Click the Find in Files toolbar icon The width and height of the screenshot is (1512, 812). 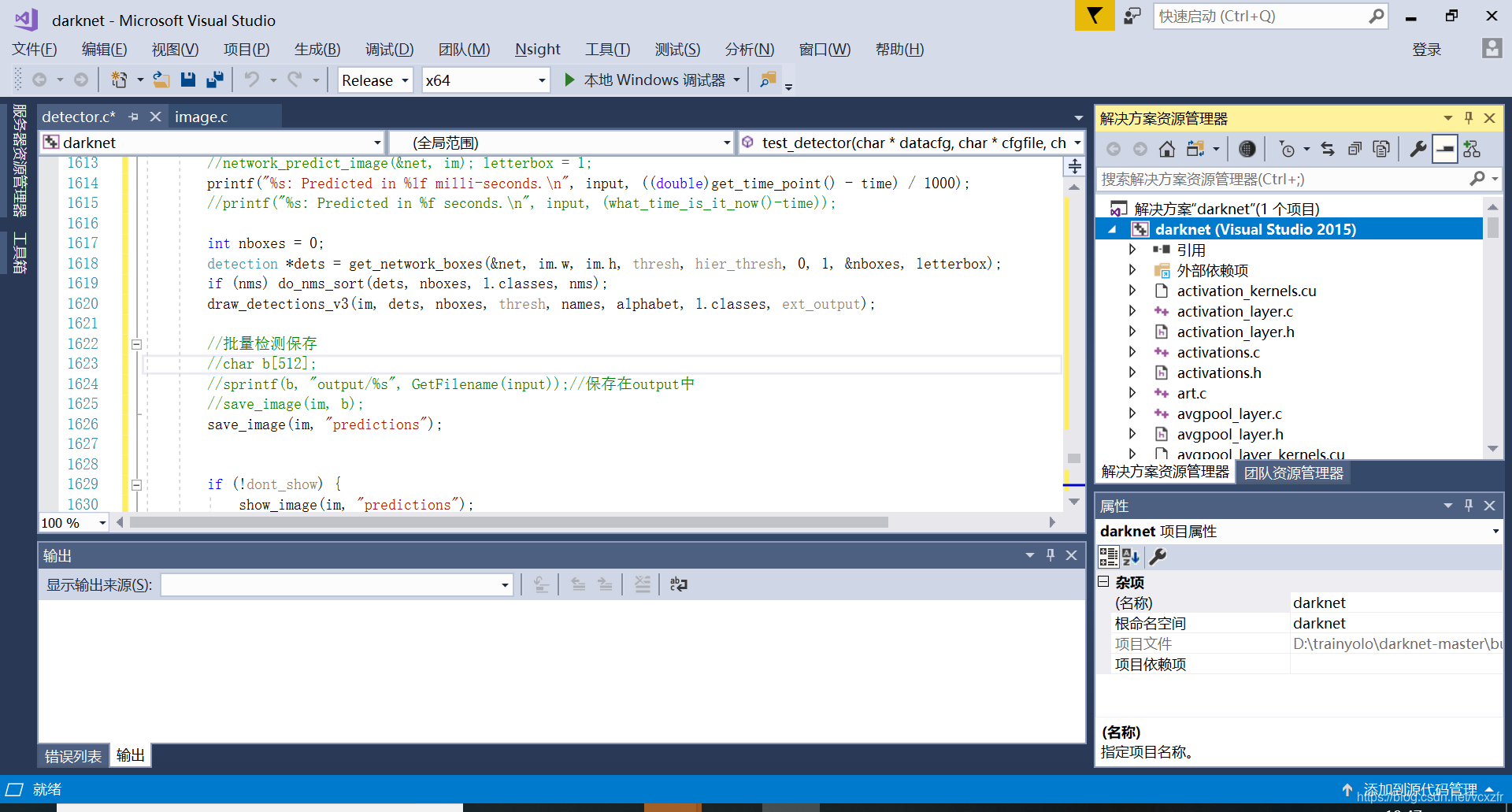[x=767, y=80]
